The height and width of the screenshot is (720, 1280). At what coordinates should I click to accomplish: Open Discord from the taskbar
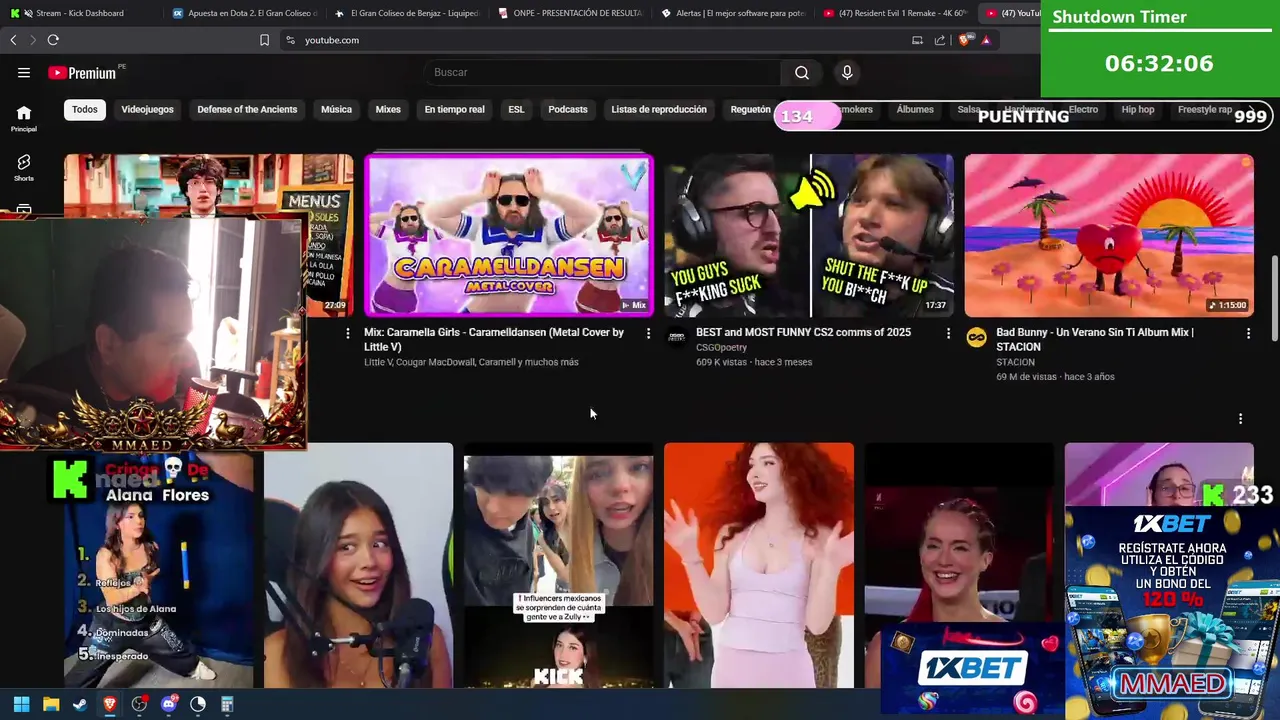[x=169, y=704]
